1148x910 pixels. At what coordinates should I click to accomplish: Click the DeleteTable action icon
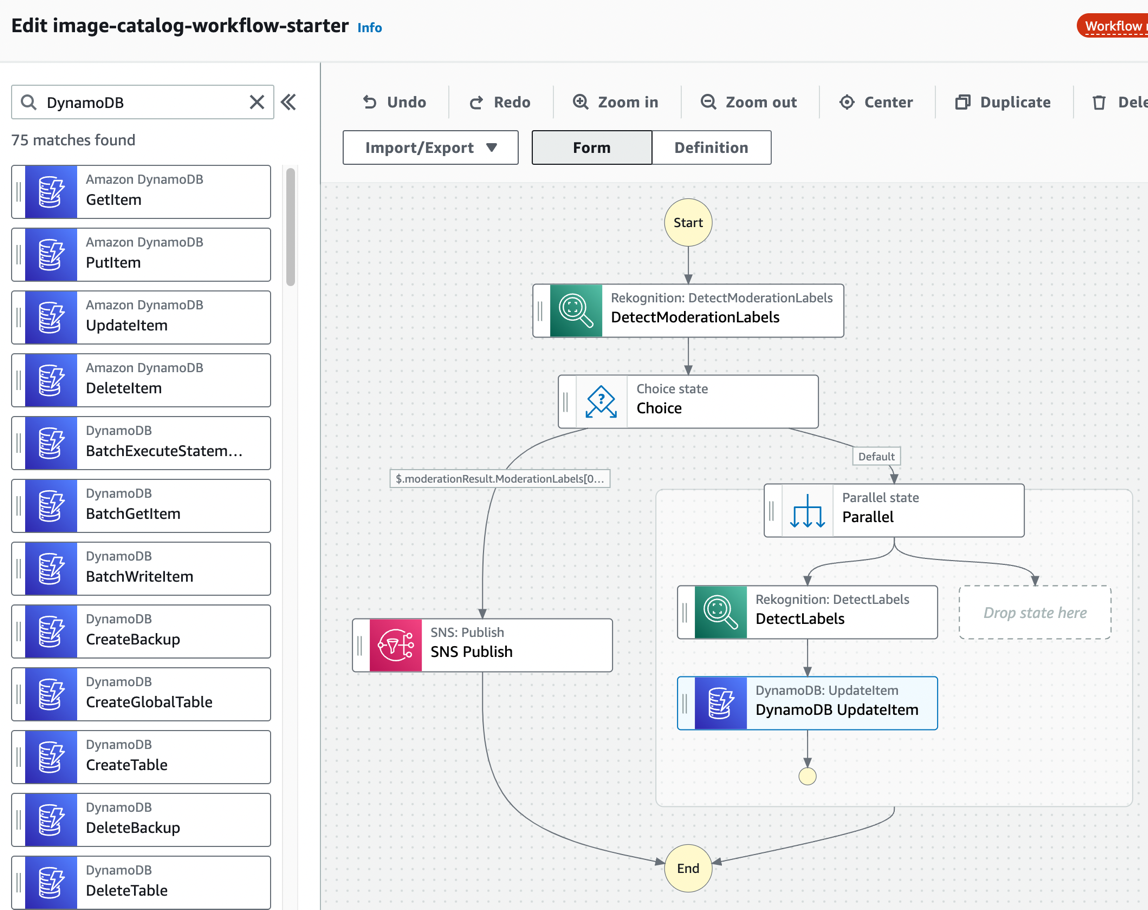tap(51, 883)
